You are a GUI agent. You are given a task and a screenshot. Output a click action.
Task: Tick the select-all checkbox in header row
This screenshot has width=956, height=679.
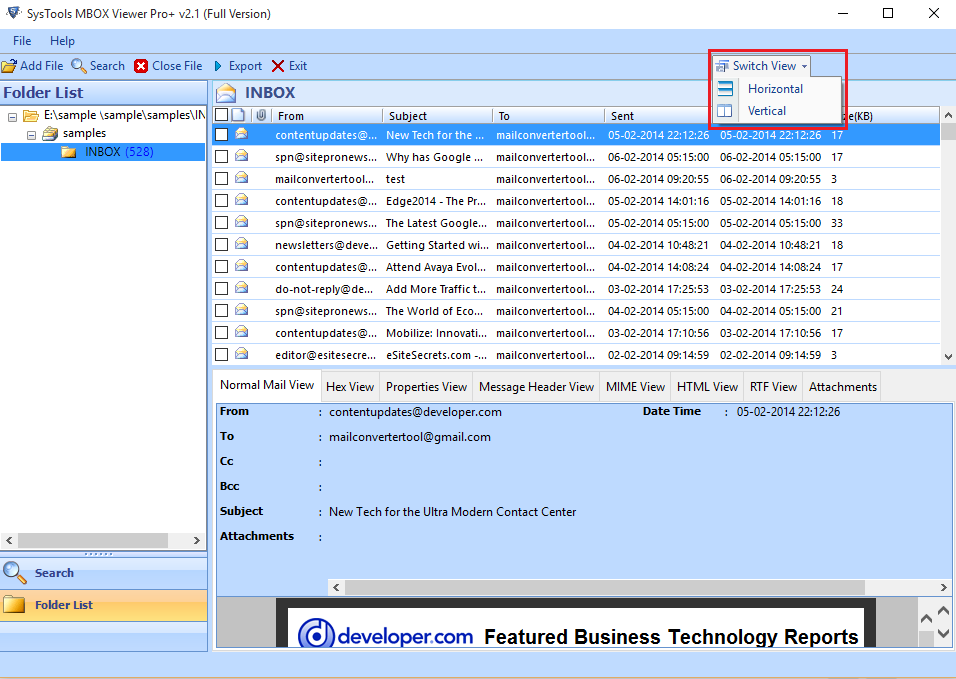click(x=222, y=115)
